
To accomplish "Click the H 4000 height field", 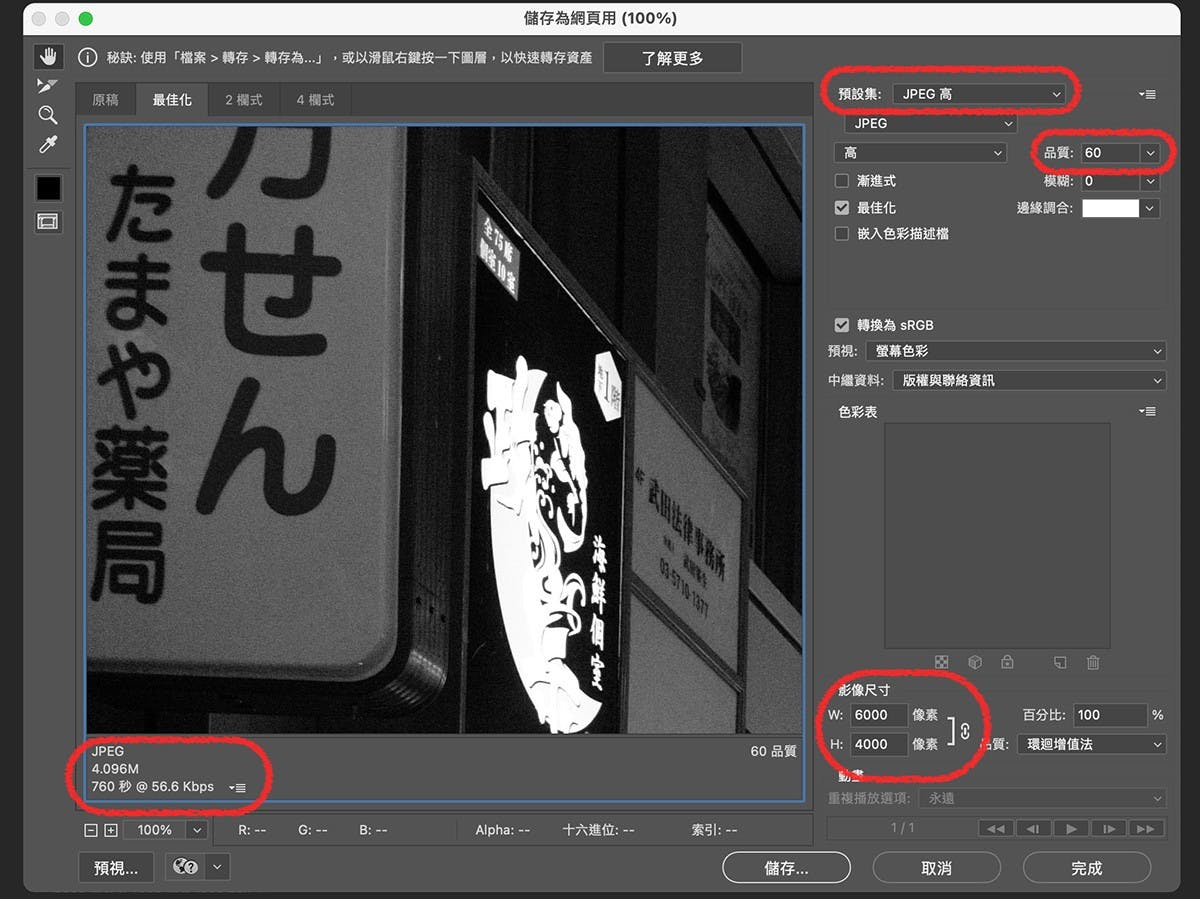I will pyautogui.click(x=879, y=744).
